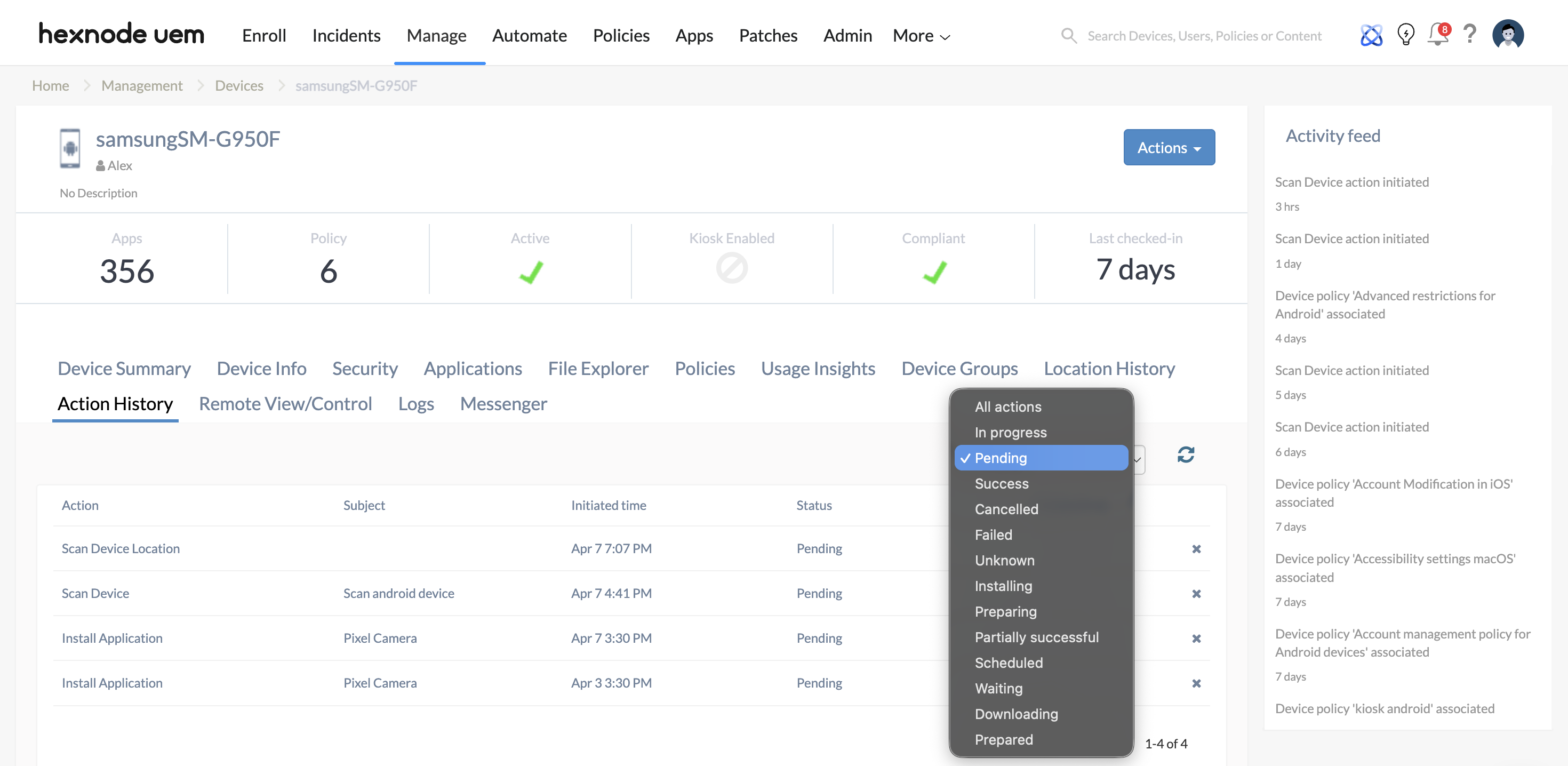Viewport: 1568px width, 766px height.
Task: Click the lightbulb tips icon
Action: tap(1405, 35)
